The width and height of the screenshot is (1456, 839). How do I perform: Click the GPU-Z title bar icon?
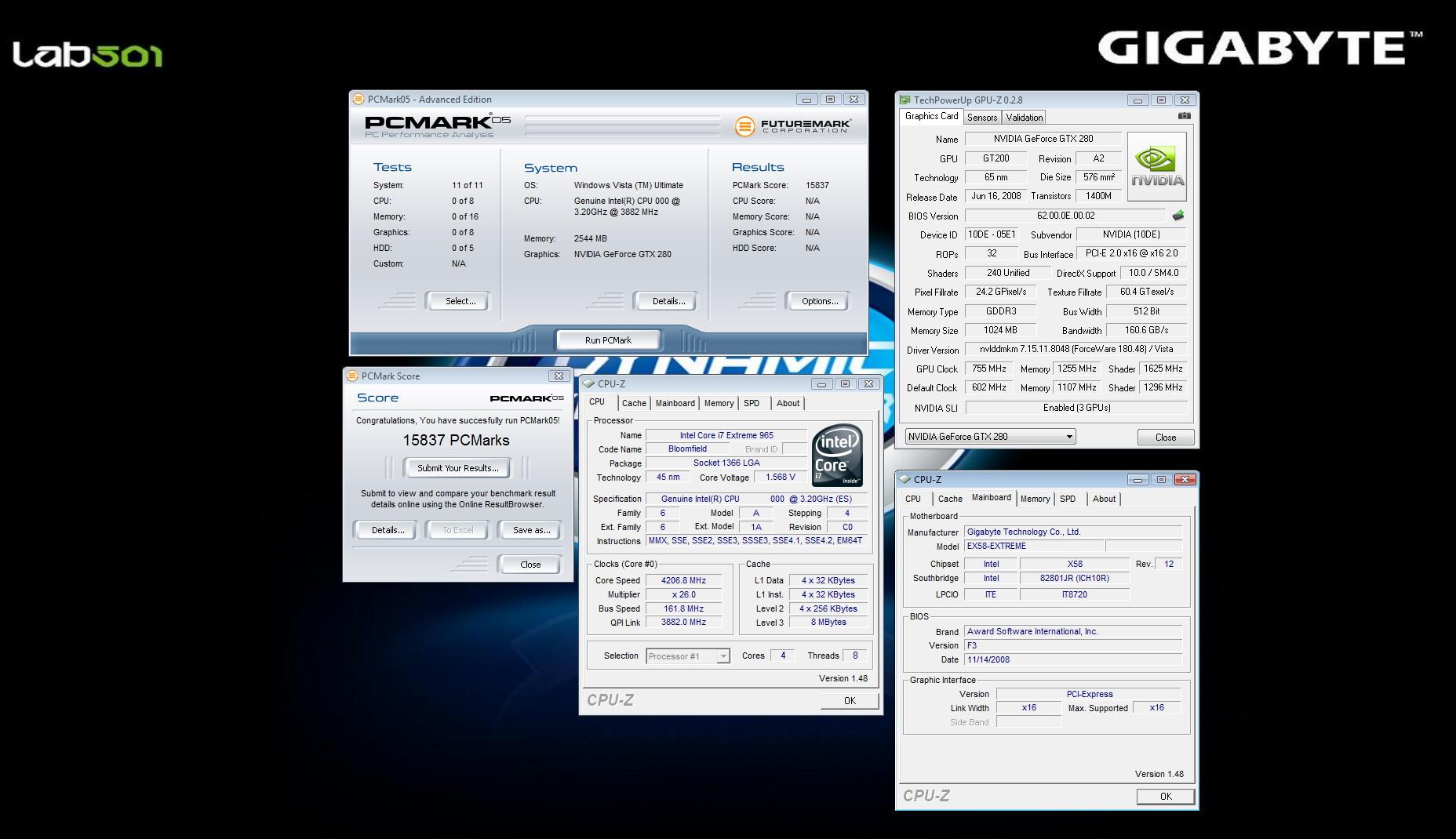(905, 100)
